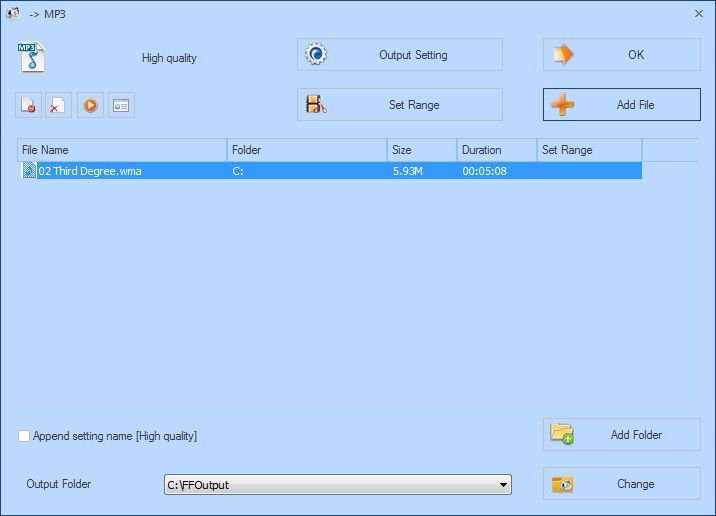Open the multimedia file info icon
This screenshot has height=516, width=716.
[121, 105]
